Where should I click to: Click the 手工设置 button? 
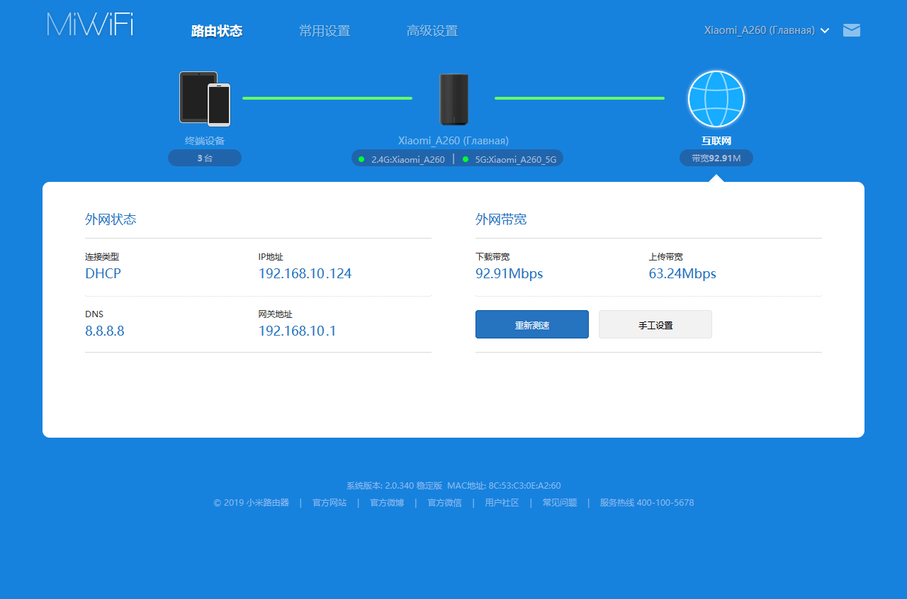655,324
